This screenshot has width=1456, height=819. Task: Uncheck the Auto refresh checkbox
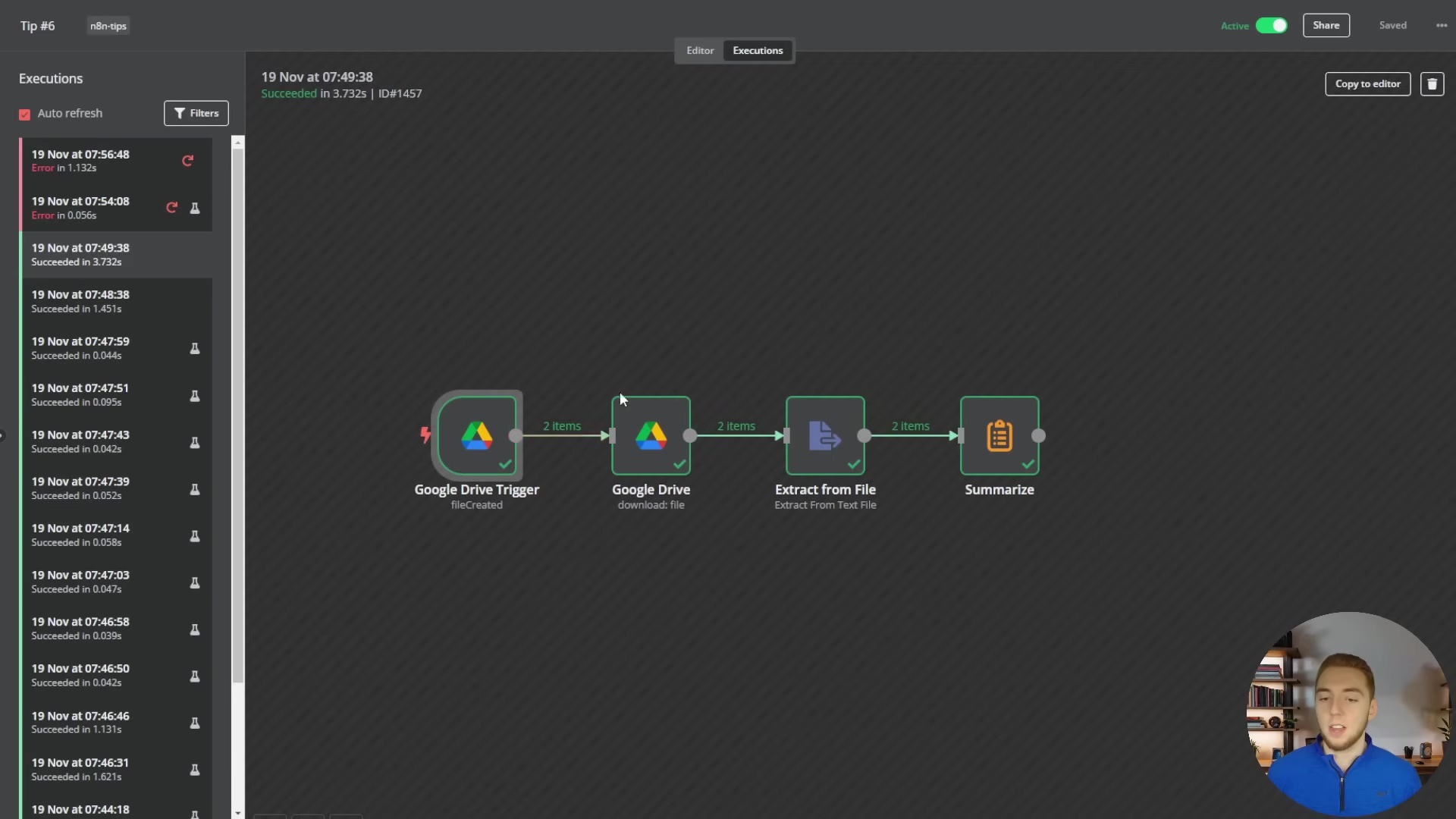[25, 115]
